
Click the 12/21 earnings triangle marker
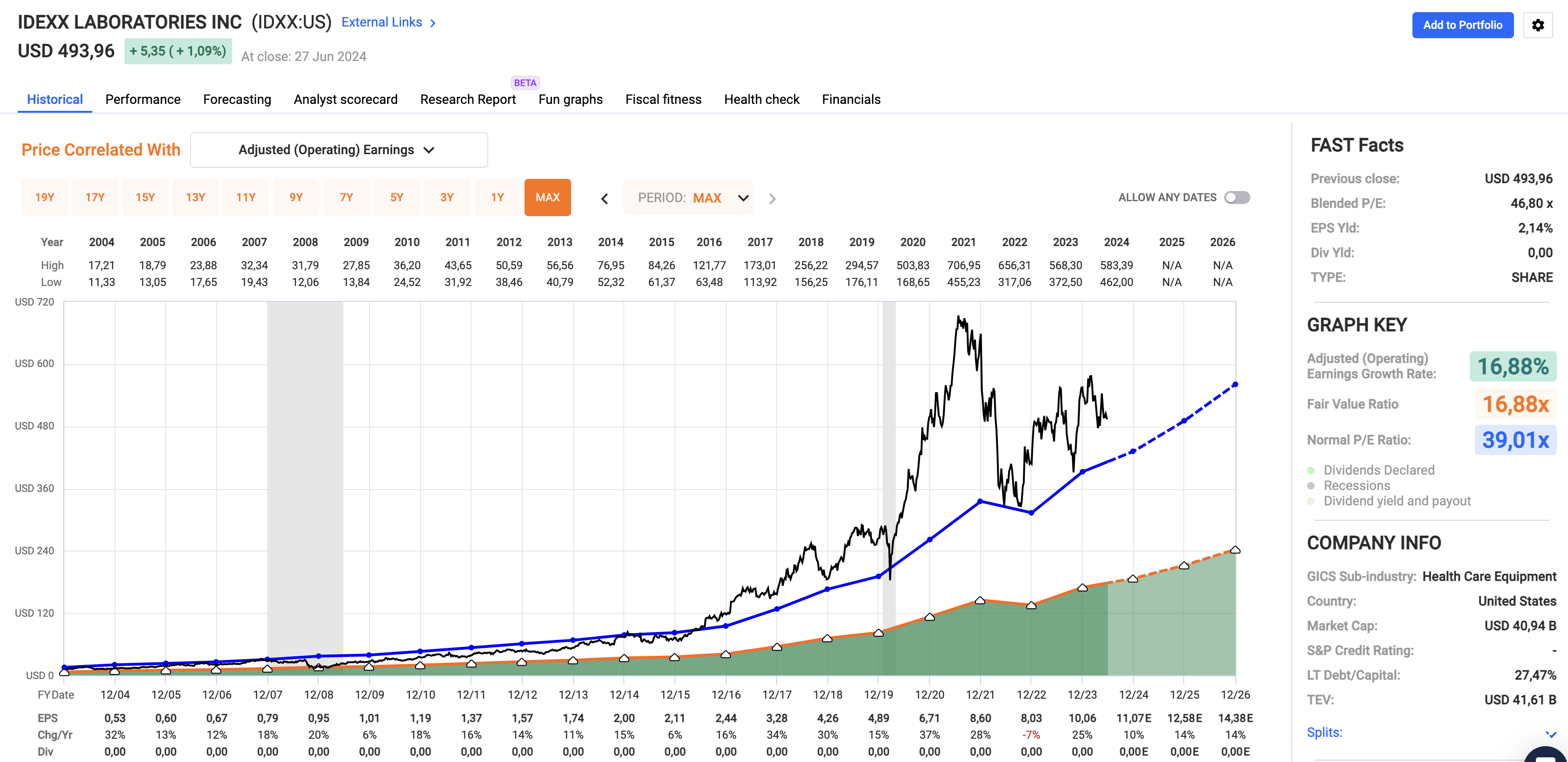(980, 600)
